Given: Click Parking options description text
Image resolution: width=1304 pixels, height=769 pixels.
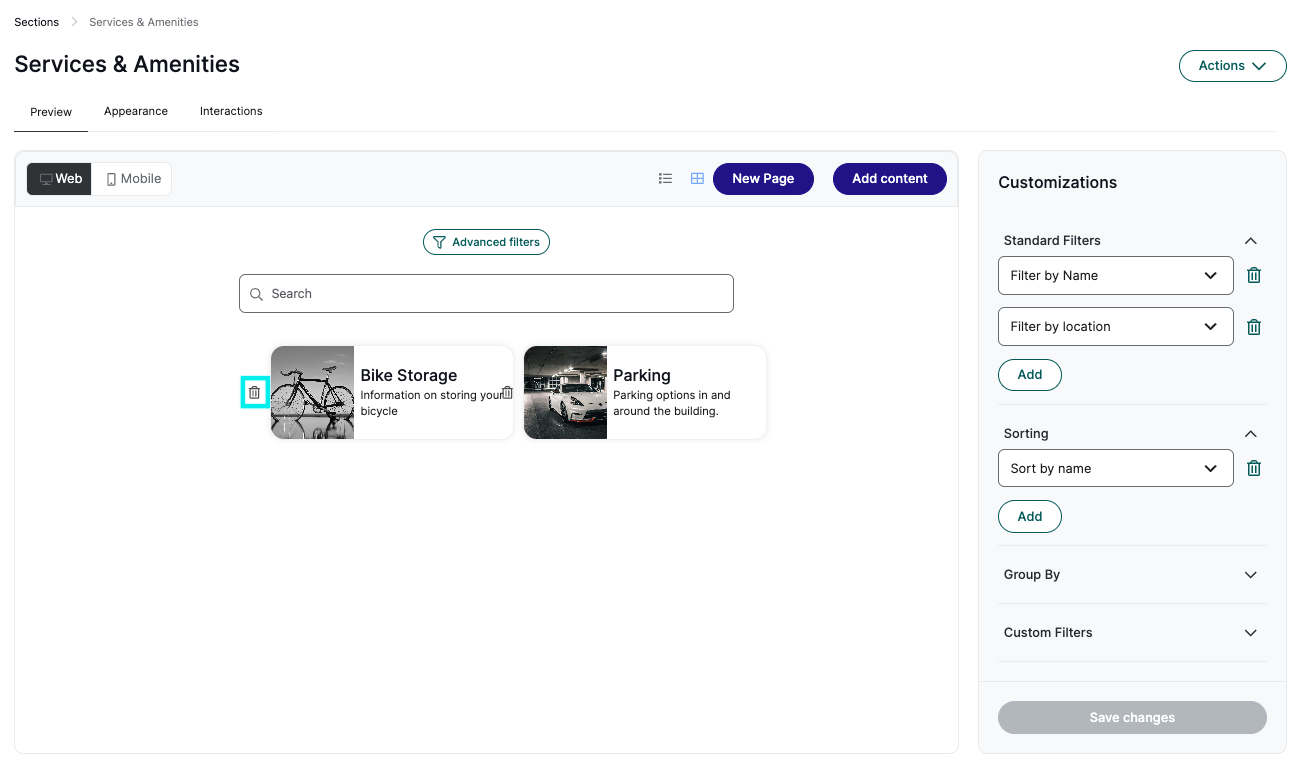Looking at the screenshot, I should (x=672, y=403).
